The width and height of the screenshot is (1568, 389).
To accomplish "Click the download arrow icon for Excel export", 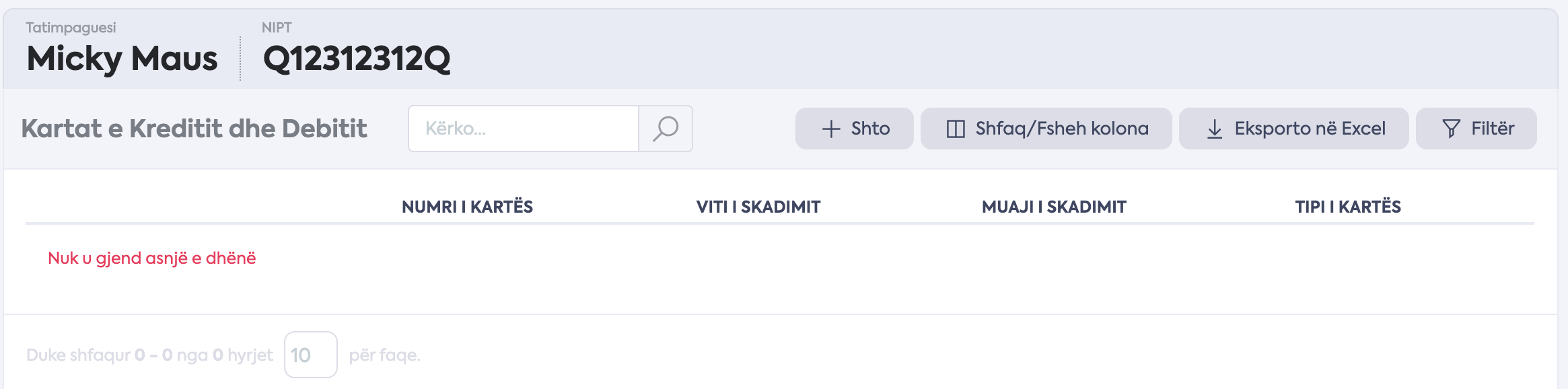I will [x=1215, y=129].
